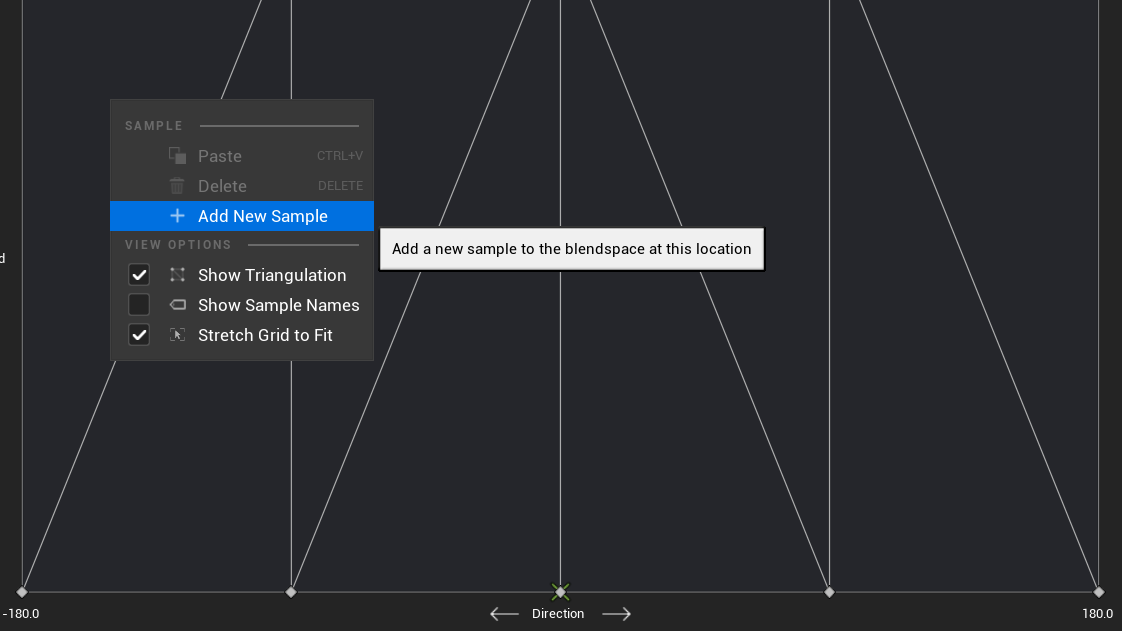The height and width of the screenshot is (631, 1122).
Task: Click the Stretch Grid to Fit icon
Action: 177,335
